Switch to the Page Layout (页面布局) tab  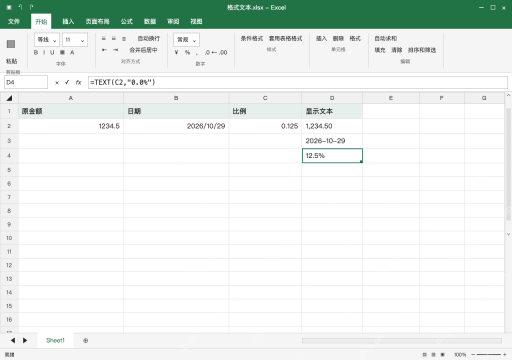point(97,21)
